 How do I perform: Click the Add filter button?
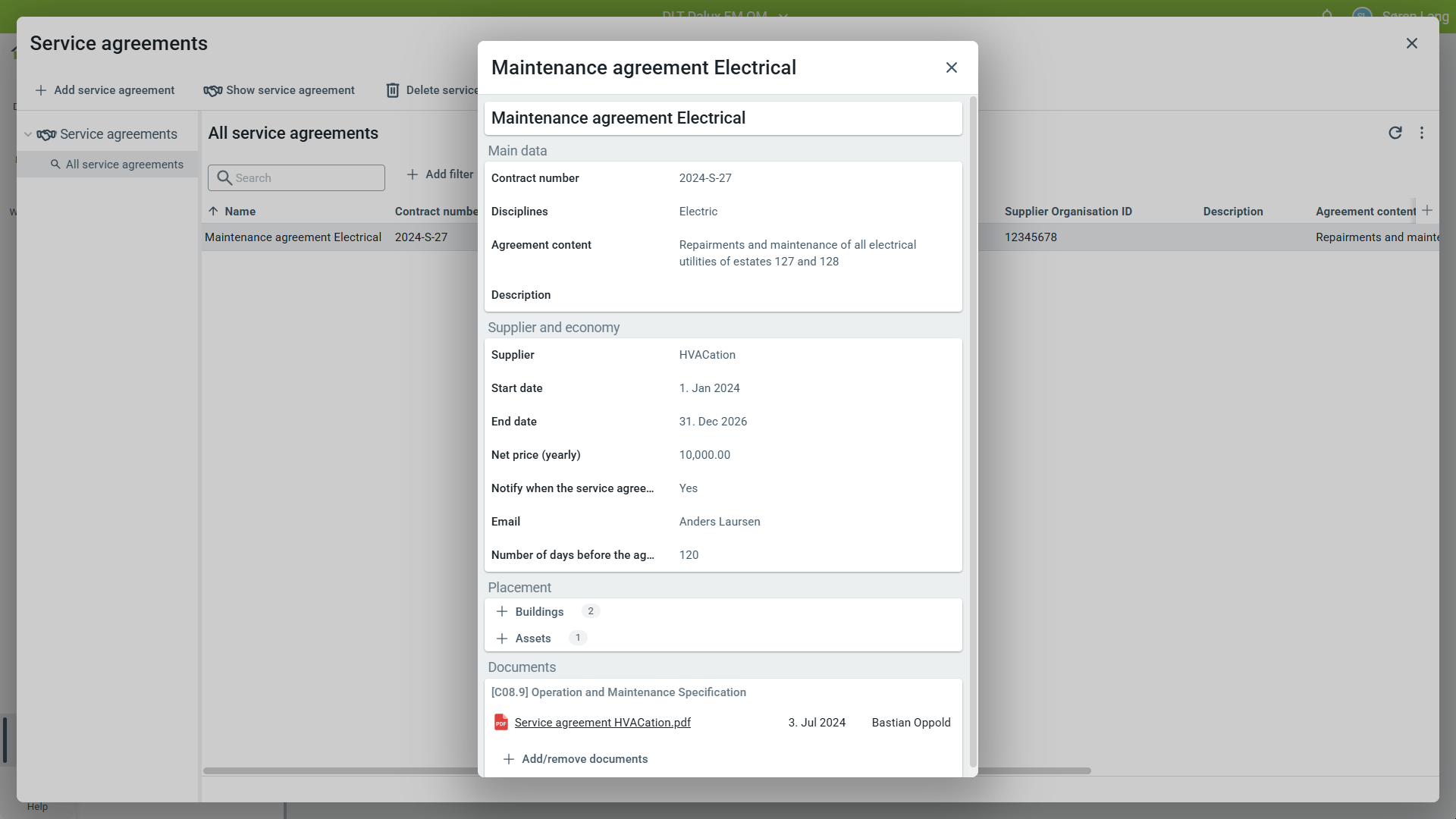tap(440, 174)
